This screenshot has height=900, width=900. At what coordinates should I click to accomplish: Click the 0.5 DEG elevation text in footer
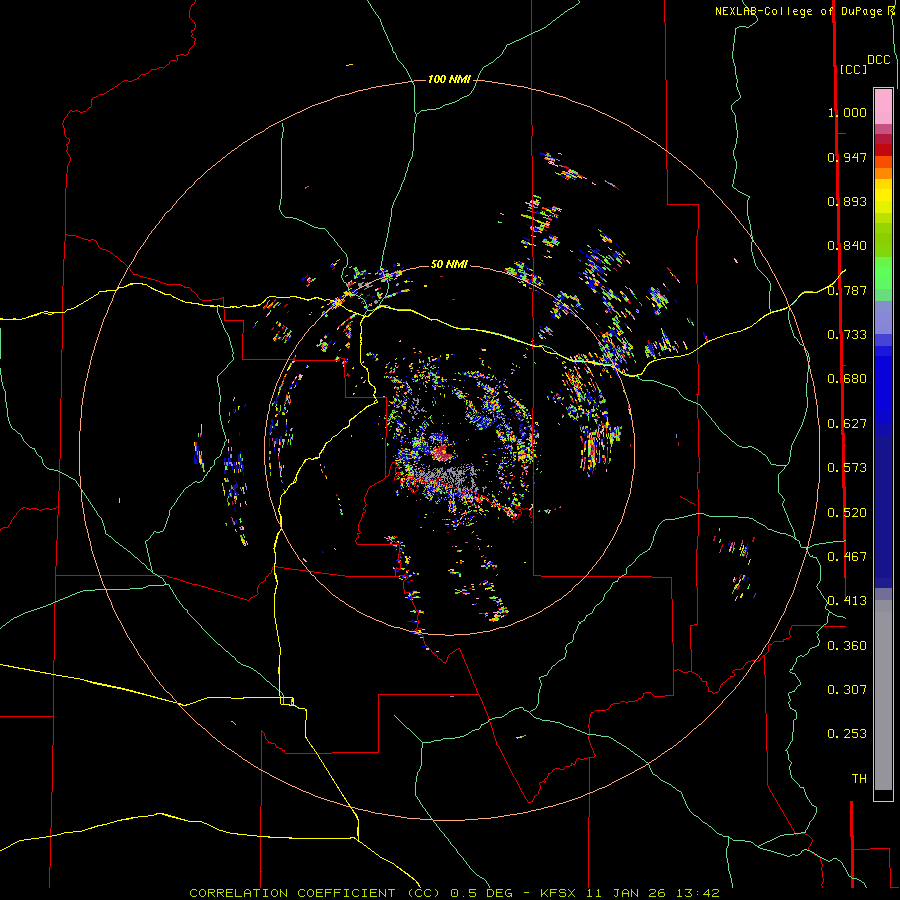coord(481,893)
